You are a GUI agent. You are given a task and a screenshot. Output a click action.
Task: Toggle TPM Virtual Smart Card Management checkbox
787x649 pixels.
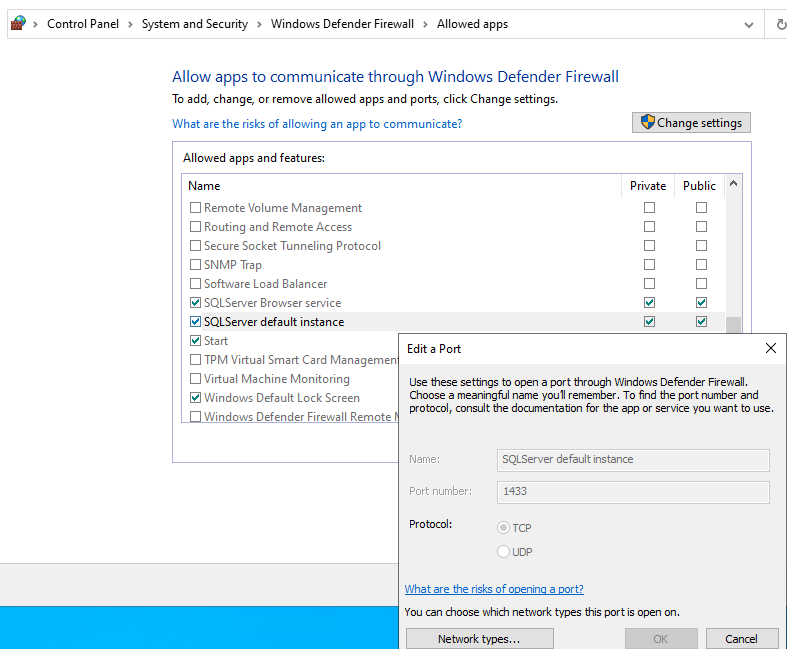click(x=195, y=359)
